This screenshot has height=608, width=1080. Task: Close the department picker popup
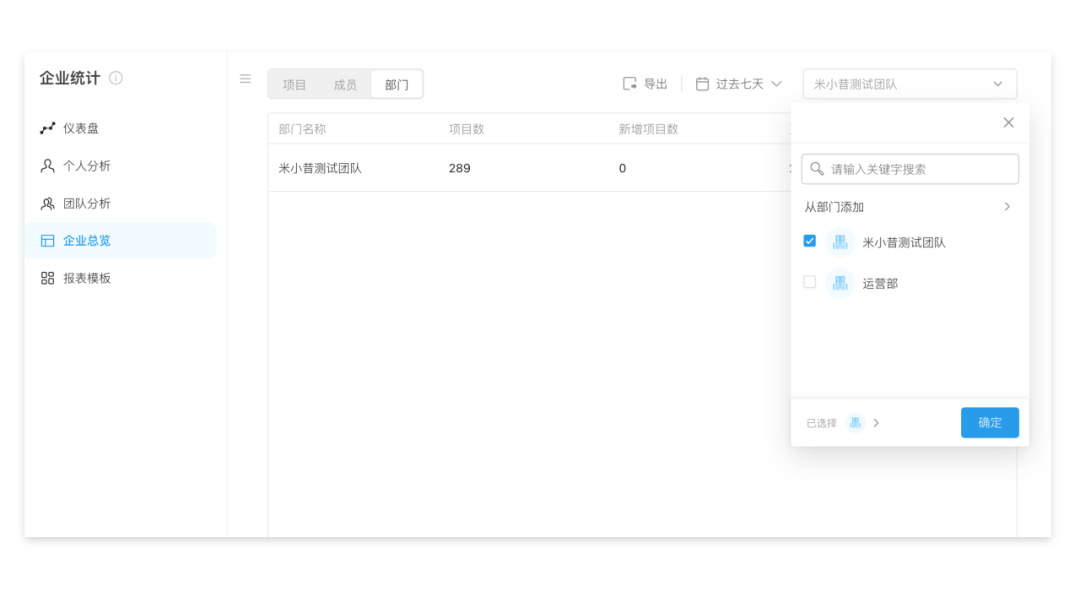[1008, 122]
